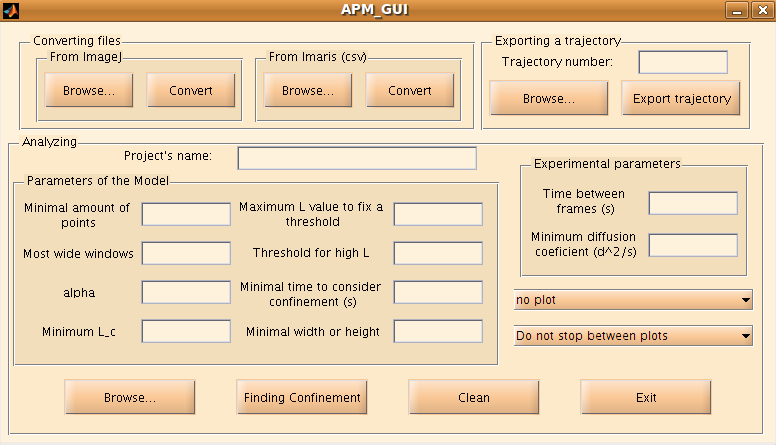Screen dimensions: 776x445
Task: Minimize the APM_GUI window
Action: pos(737,10)
